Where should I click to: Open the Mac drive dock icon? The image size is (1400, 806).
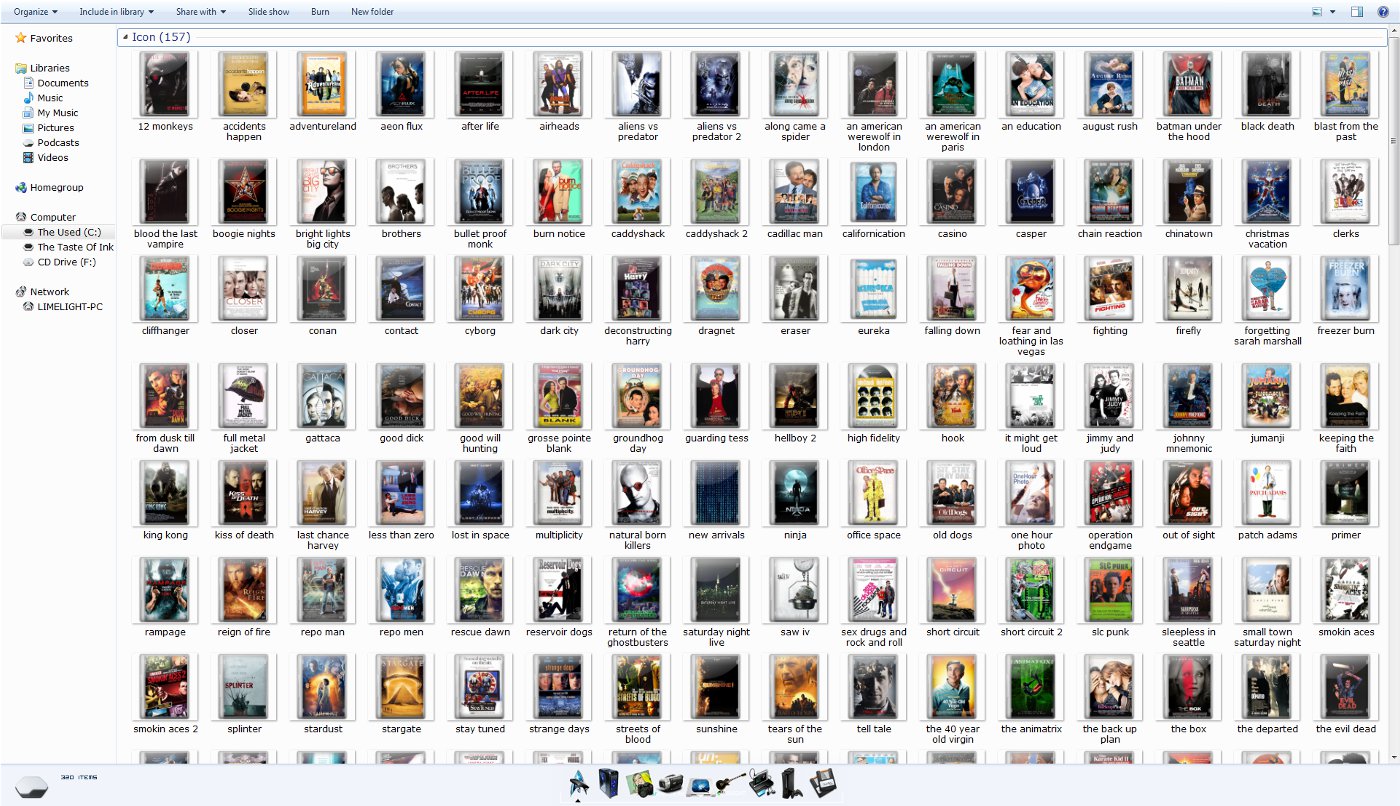click(700, 785)
